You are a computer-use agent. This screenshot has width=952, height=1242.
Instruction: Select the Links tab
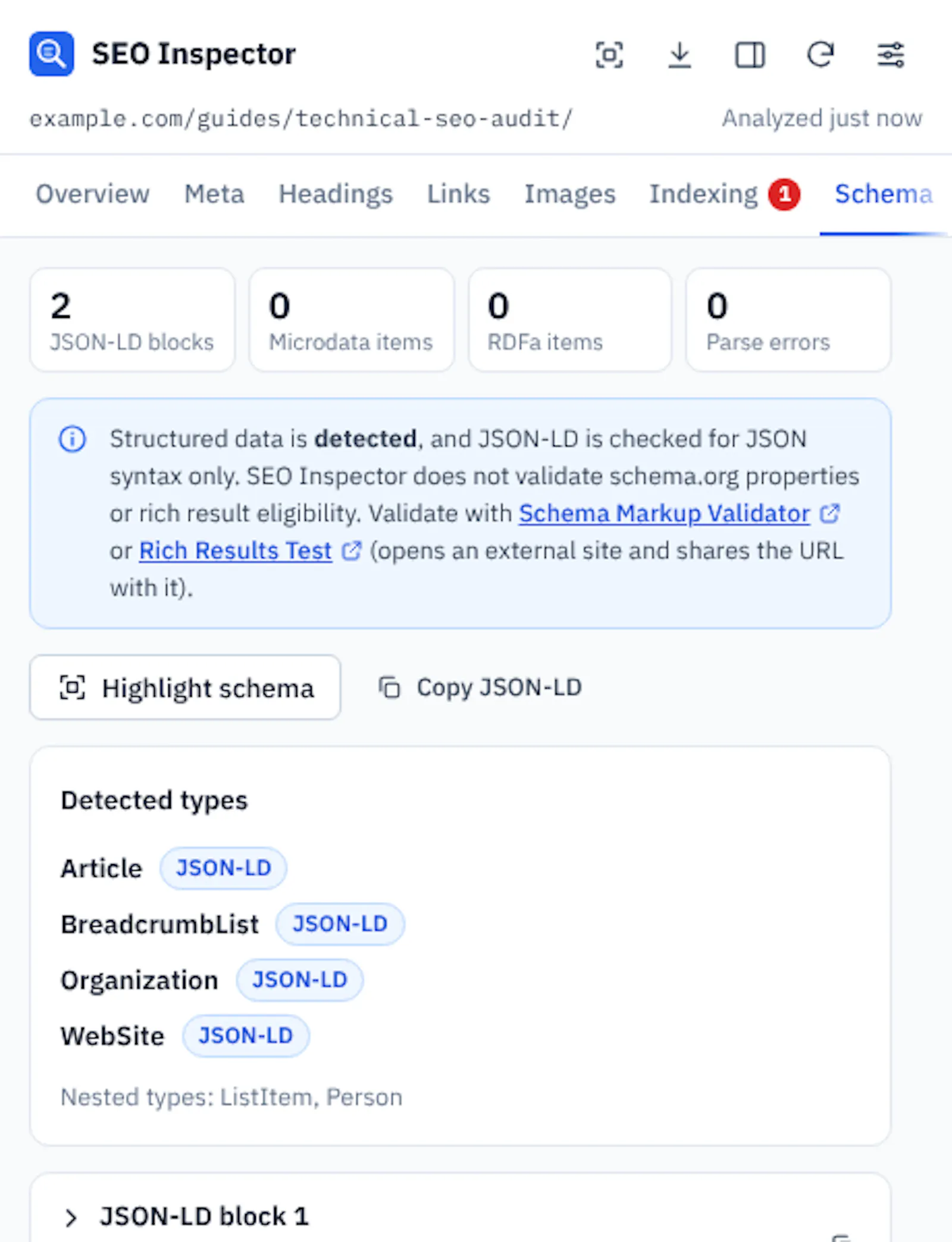(459, 194)
